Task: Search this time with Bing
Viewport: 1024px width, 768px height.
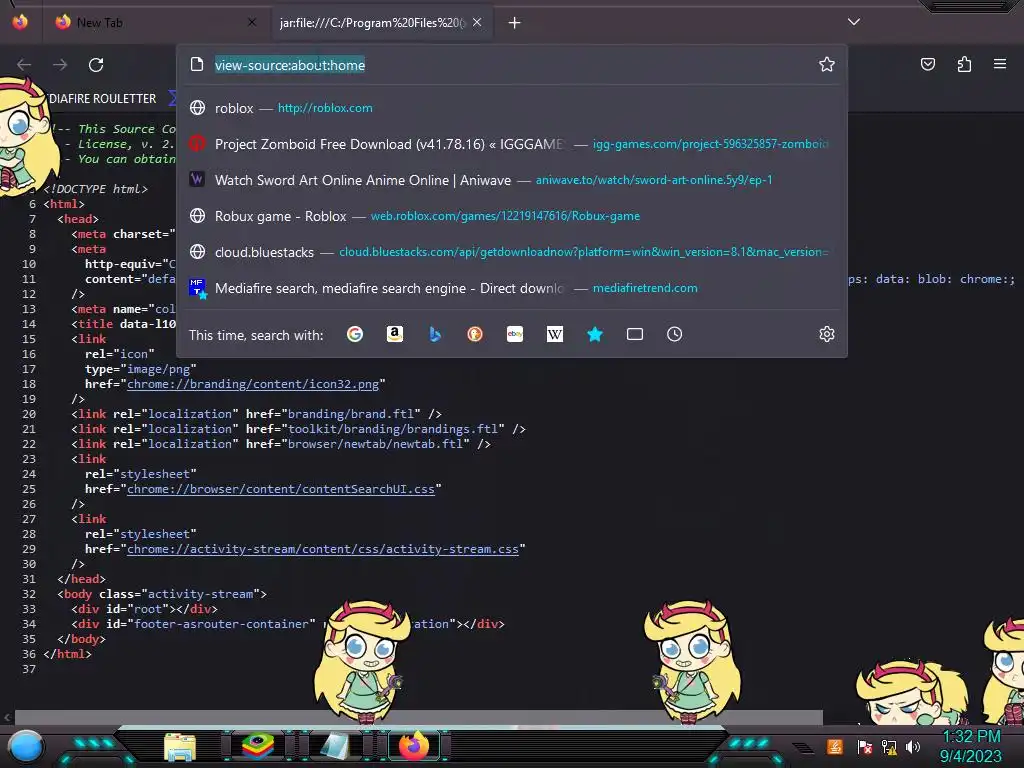Action: [435, 334]
